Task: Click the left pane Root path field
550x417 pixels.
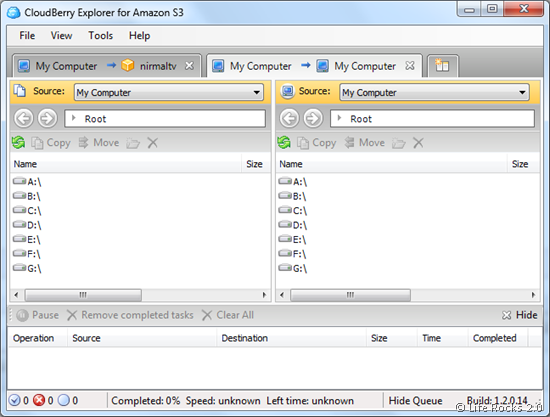Action: [165, 119]
